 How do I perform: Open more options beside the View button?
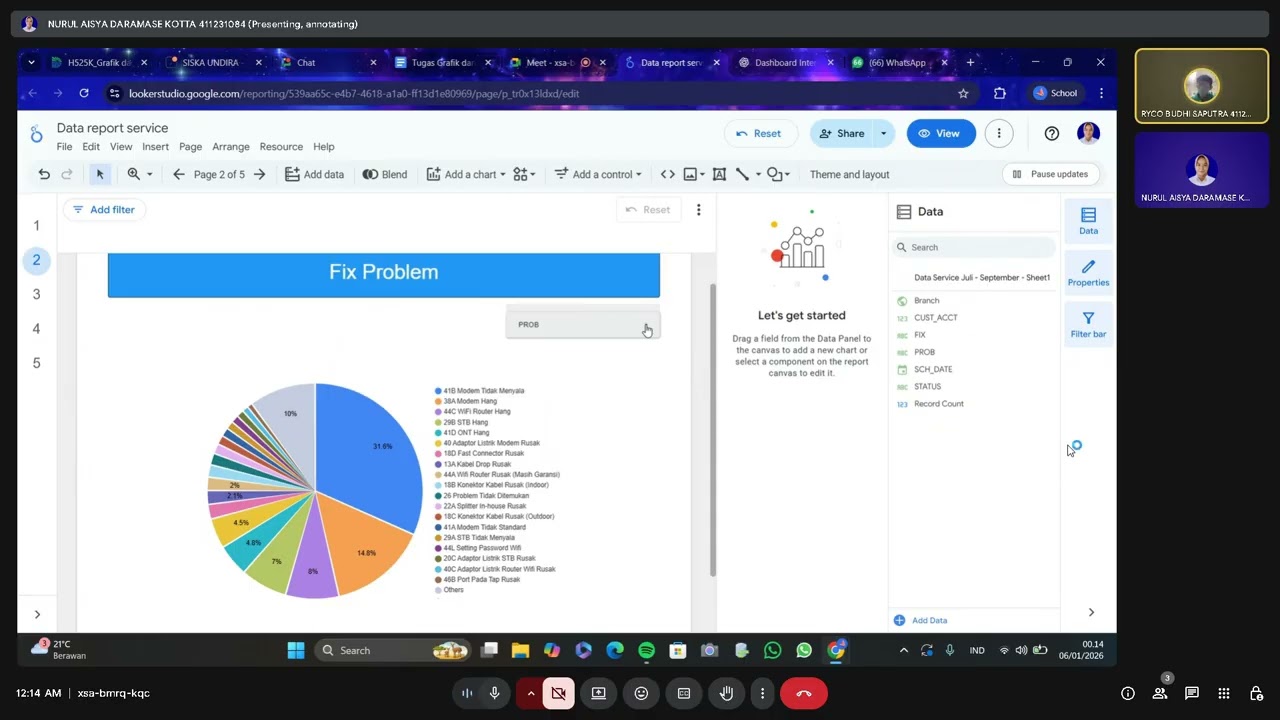coord(998,133)
